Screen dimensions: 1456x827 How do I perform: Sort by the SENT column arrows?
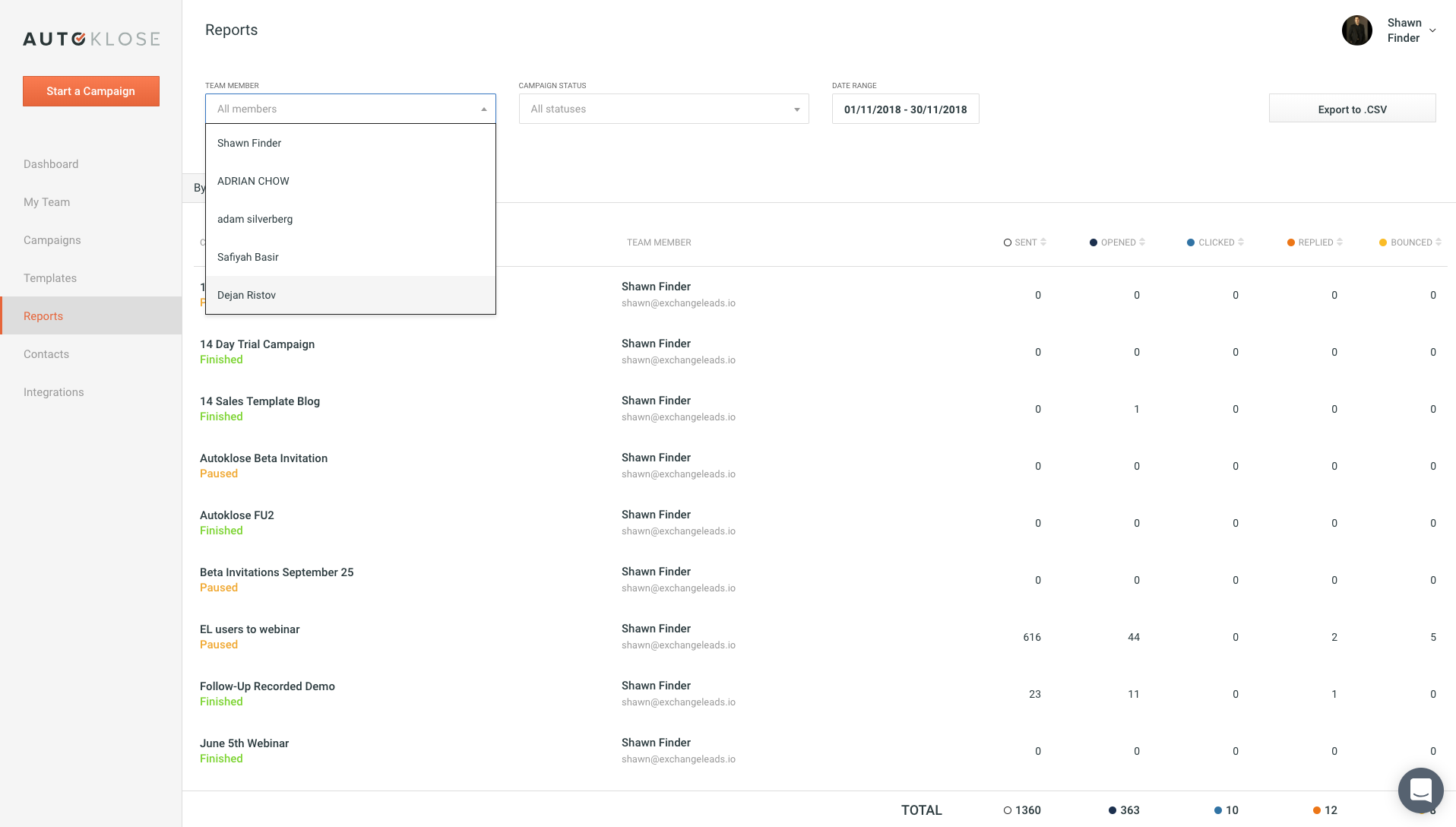click(x=1043, y=242)
